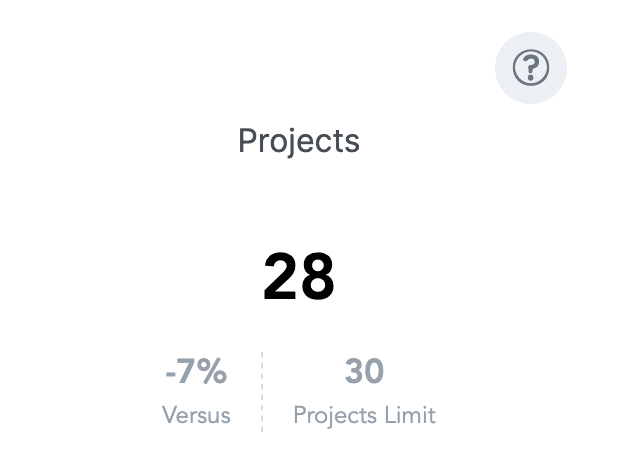The image size is (618, 470).
Task: Click the 30 limit number
Action: click(364, 371)
